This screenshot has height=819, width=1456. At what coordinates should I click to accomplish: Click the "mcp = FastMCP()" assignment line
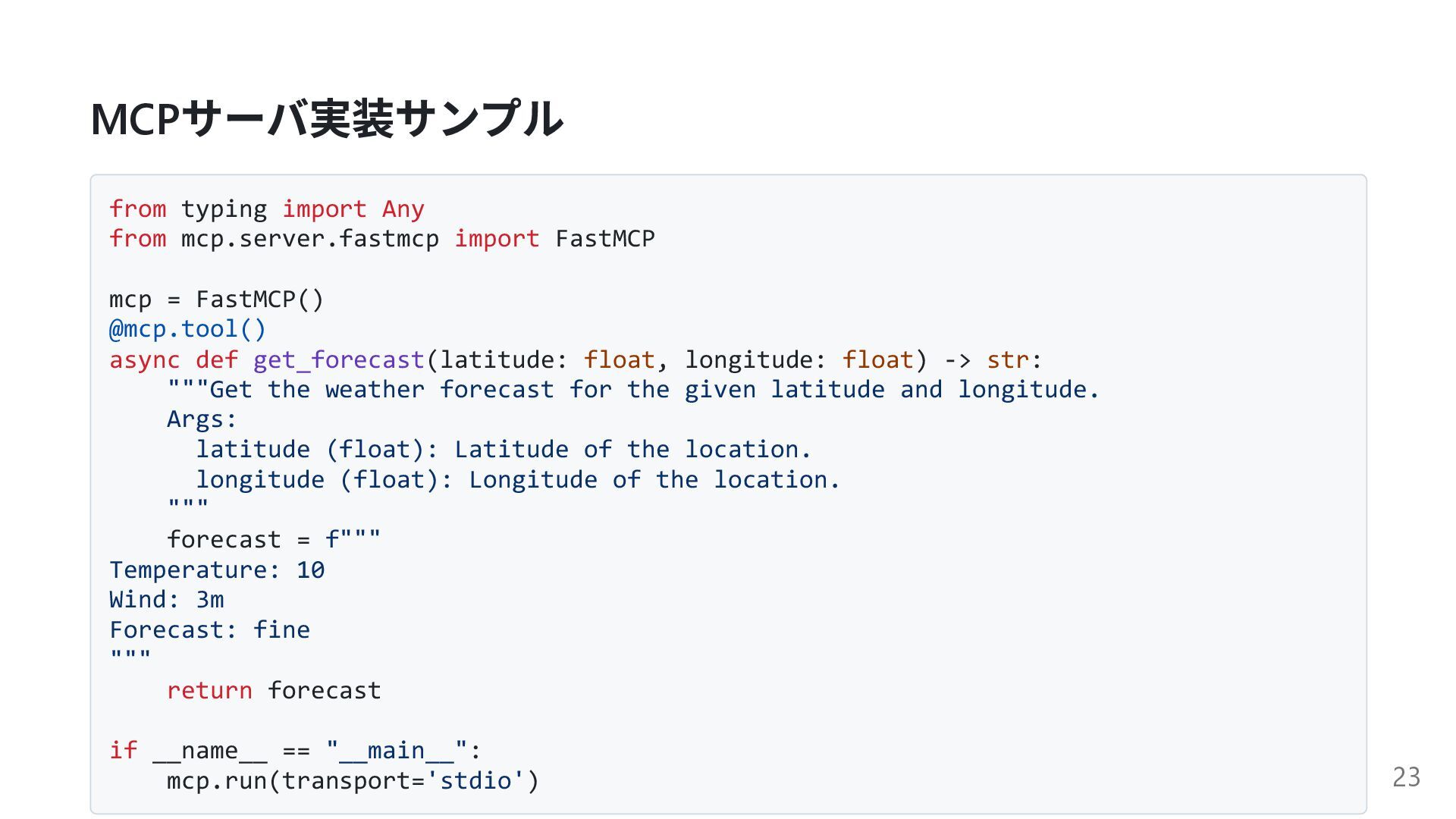pos(216,300)
